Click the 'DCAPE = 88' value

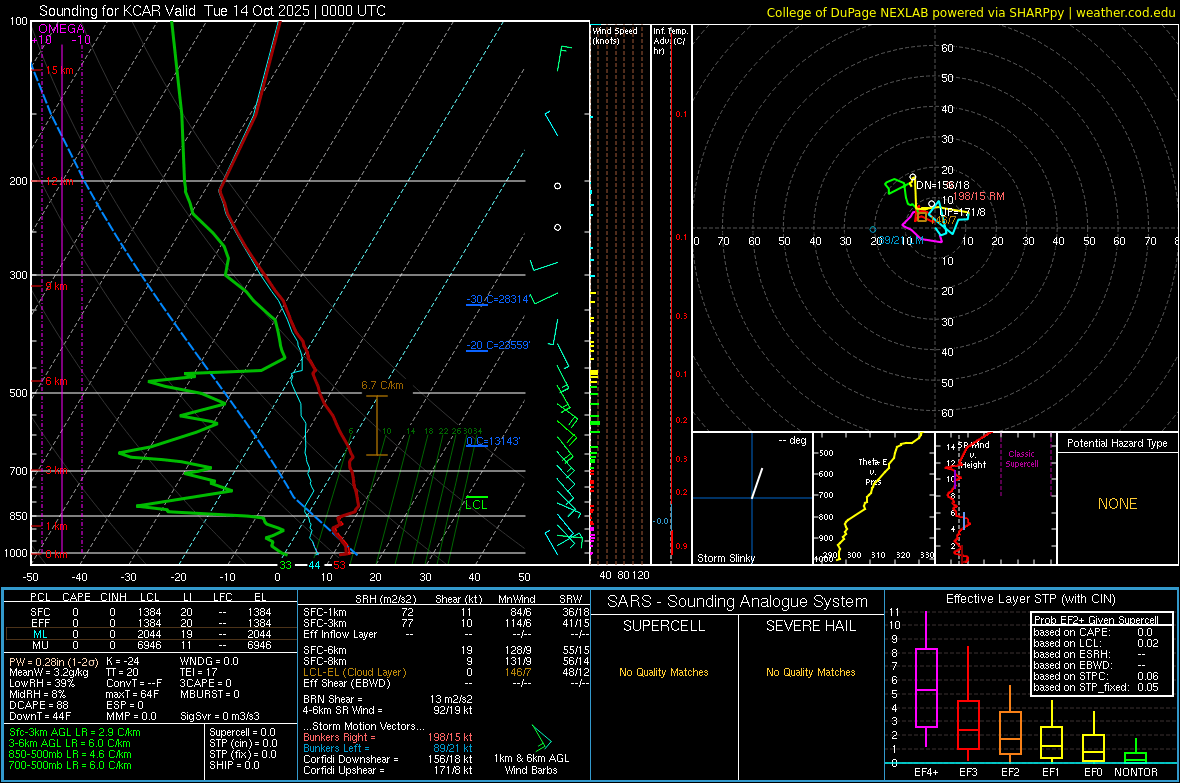point(39,705)
